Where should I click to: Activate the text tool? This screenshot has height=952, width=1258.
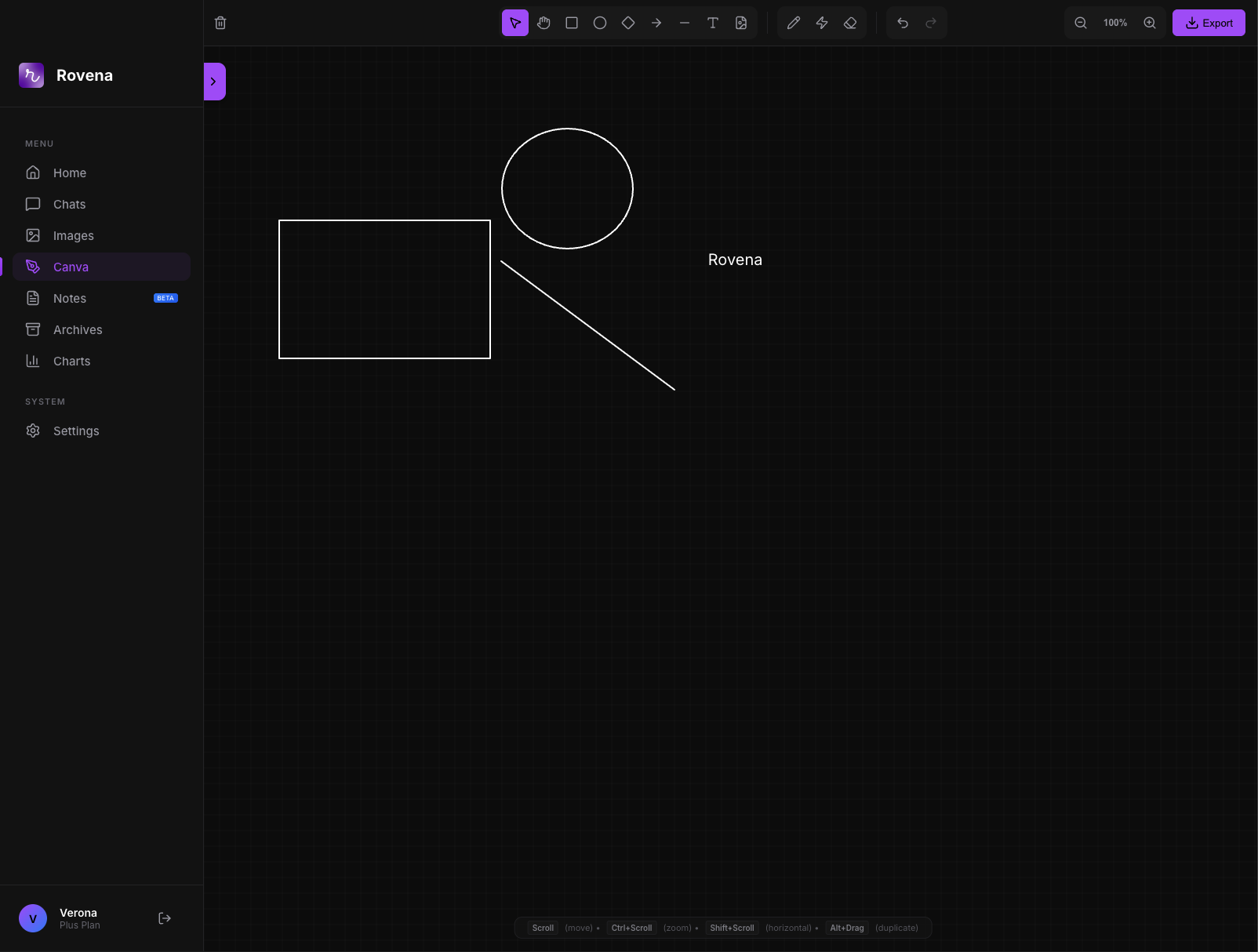click(713, 23)
